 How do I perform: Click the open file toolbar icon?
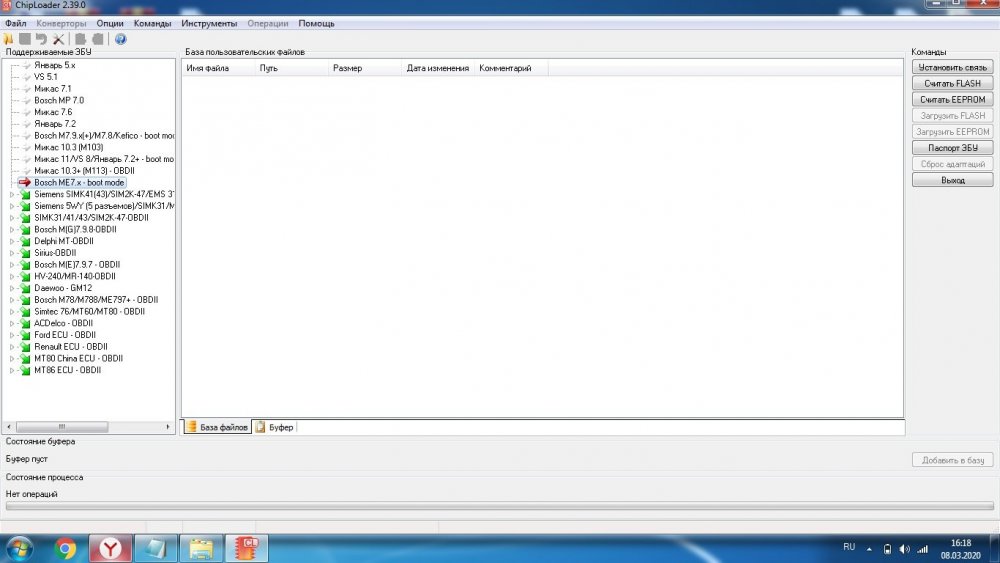[8, 39]
